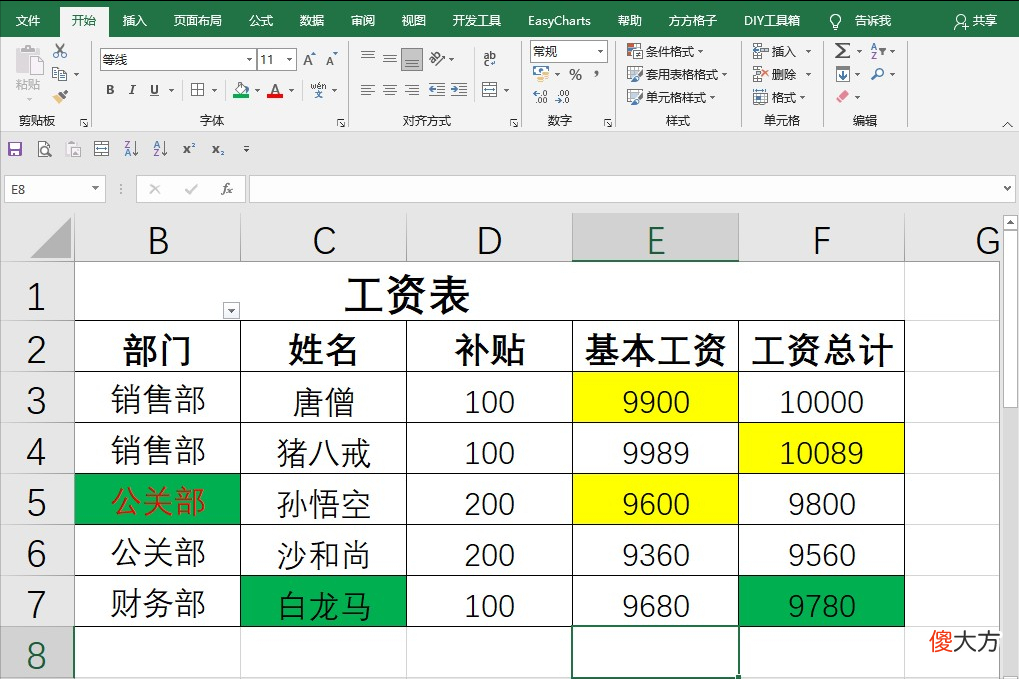
Task: Align text left
Action: 368,90
